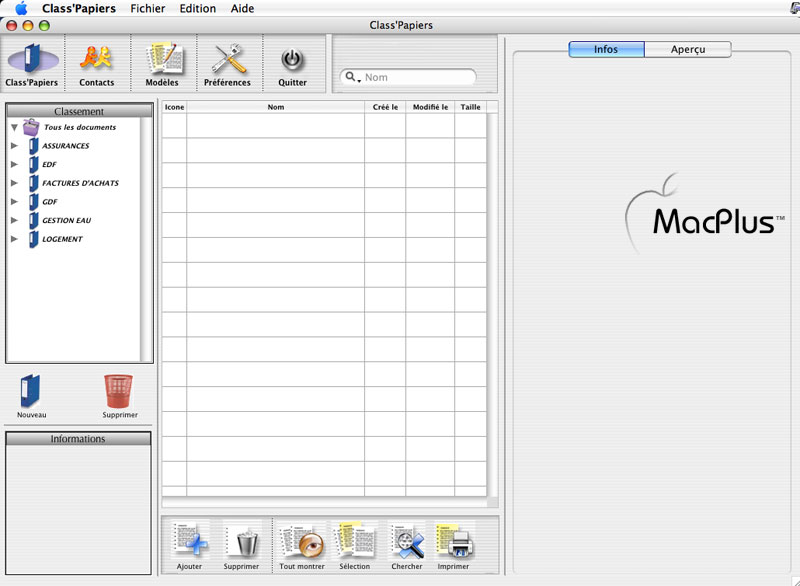Sort by the Modifié le column header
The width and height of the screenshot is (800, 586).
430,107
